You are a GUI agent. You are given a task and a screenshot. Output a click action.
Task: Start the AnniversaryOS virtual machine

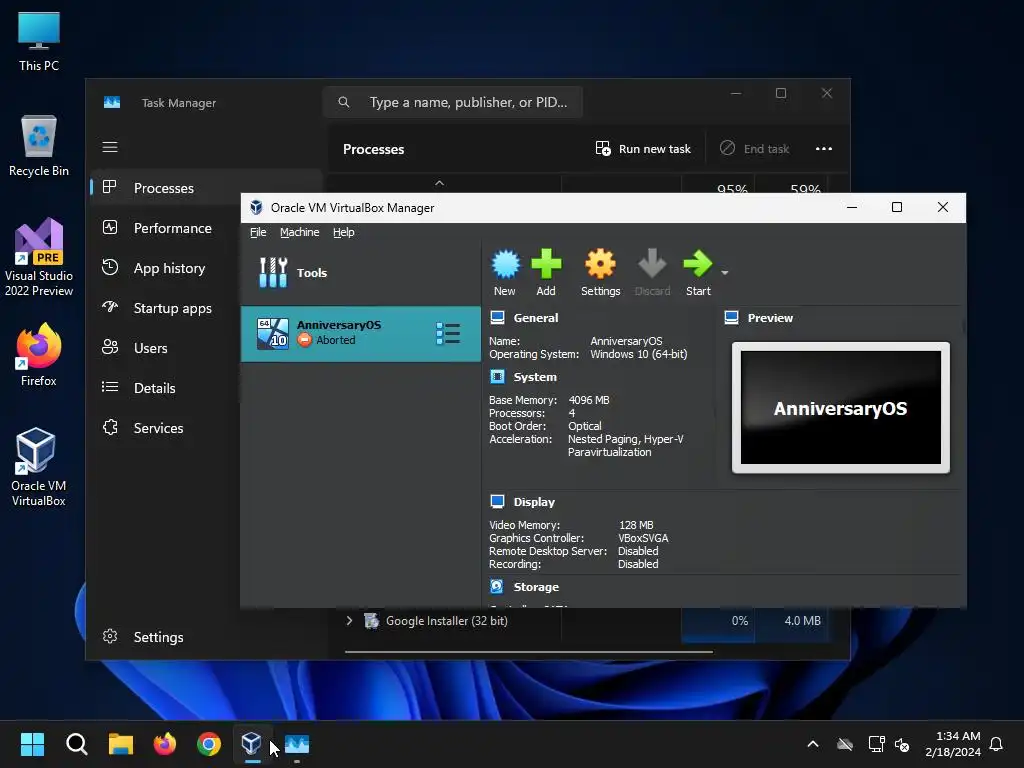(x=697, y=272)
